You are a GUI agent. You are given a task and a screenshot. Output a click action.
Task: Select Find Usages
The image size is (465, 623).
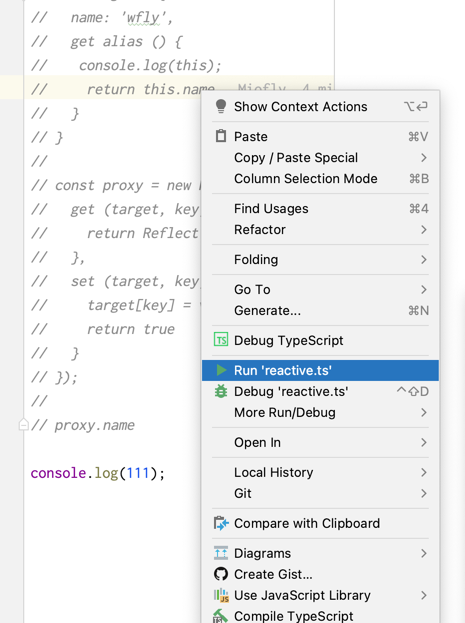click(320, 209)
